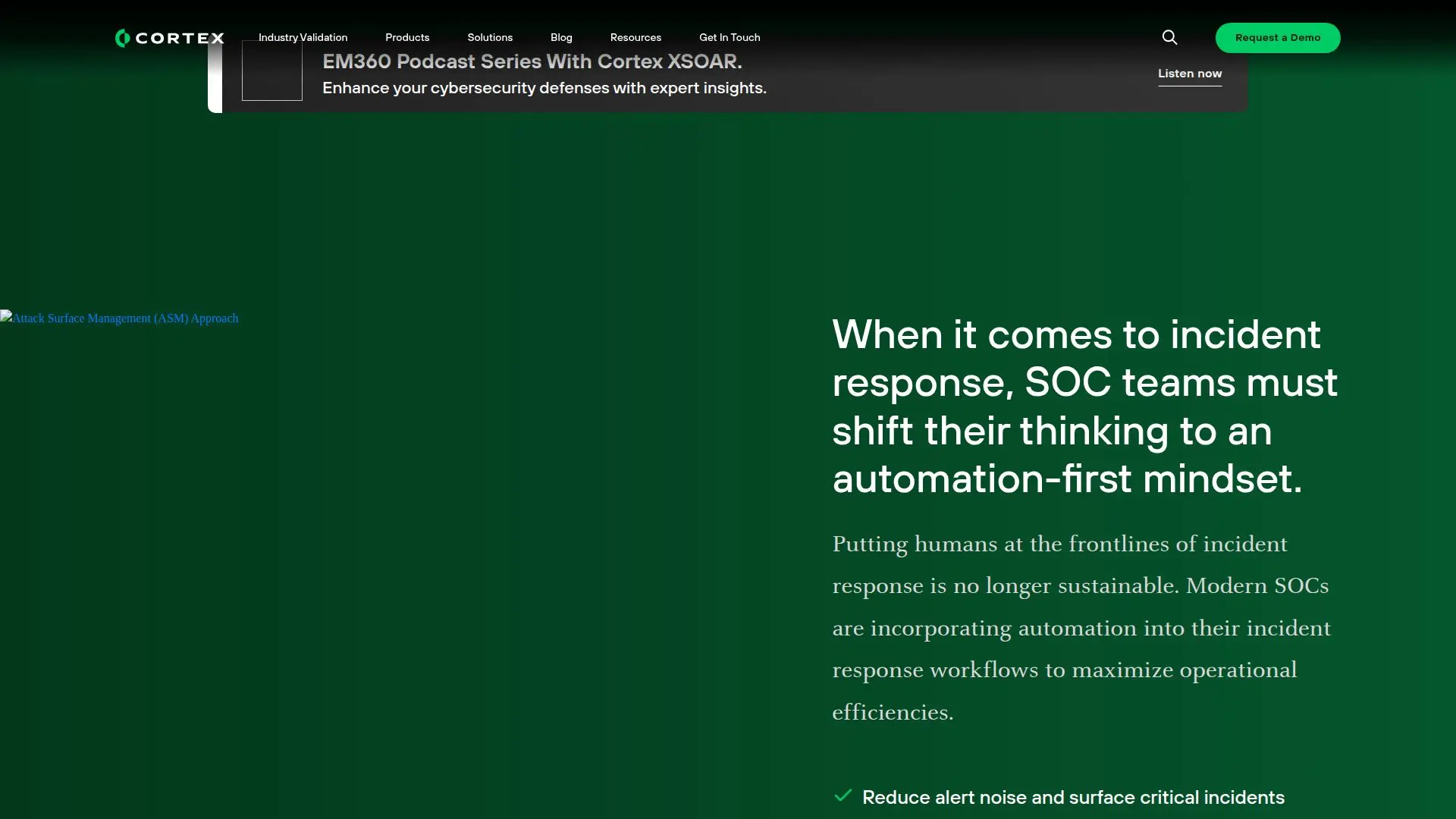The height and width of the screenshot is (819, 1456).
Task: Open the Products menu
Action: tap(407, 37)
